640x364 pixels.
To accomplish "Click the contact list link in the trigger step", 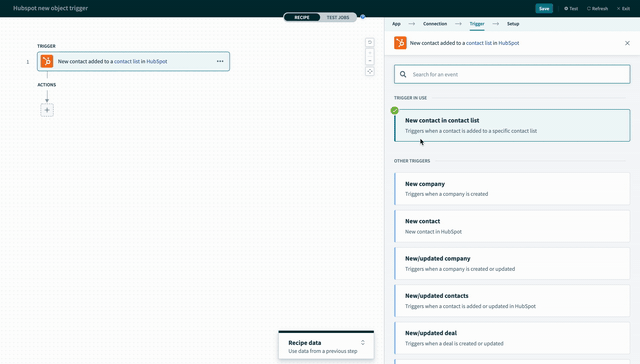I will click(x=127, y=61).
